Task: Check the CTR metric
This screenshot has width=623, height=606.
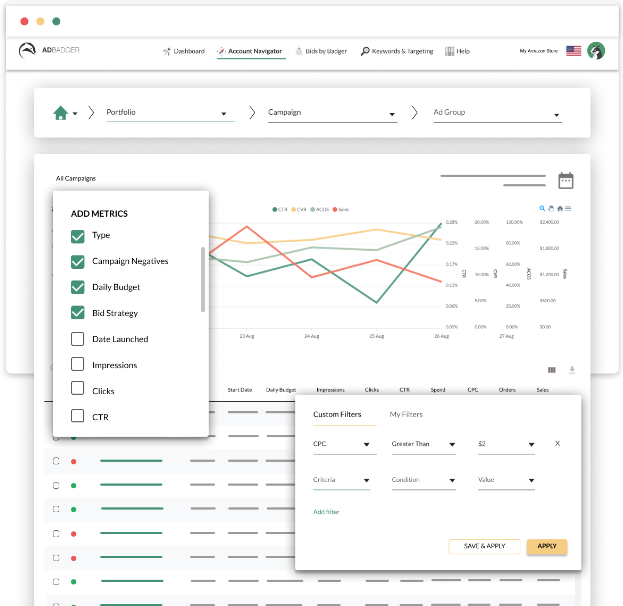Action: pos(77,416)
